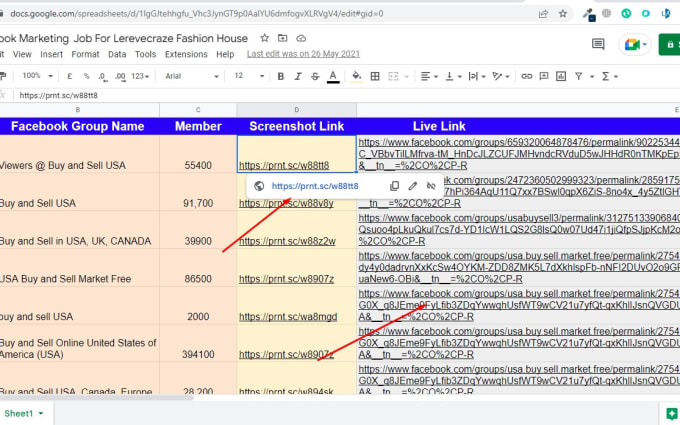Open comment history icon

[x=598, y=44]
